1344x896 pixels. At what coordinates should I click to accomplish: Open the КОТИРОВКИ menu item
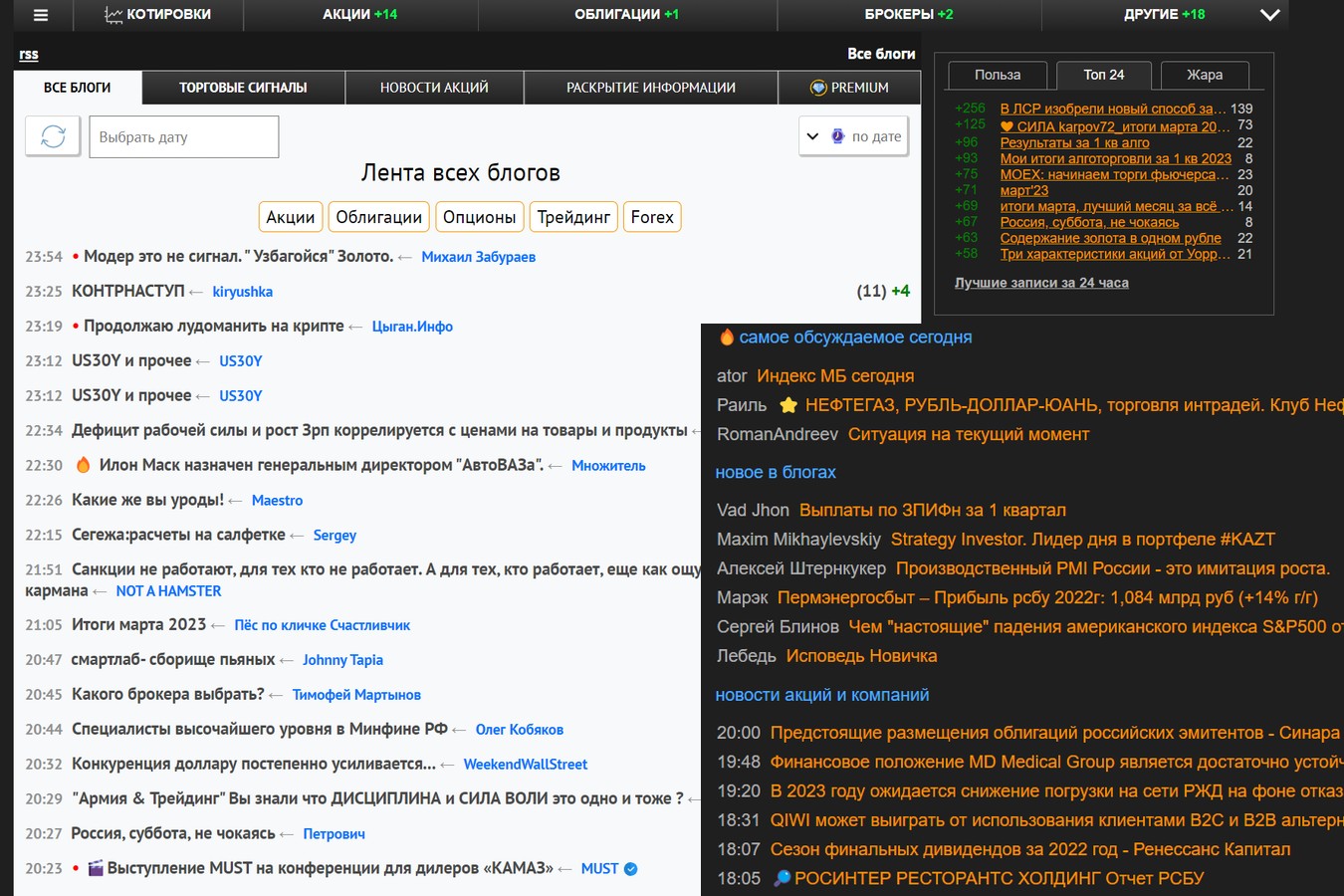point(157,15)
